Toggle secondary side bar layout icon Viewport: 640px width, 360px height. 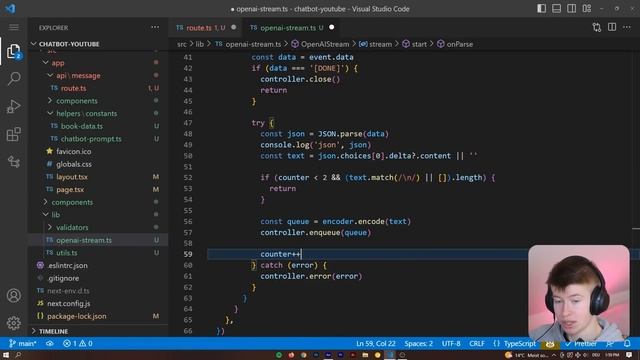coord(571,9)
